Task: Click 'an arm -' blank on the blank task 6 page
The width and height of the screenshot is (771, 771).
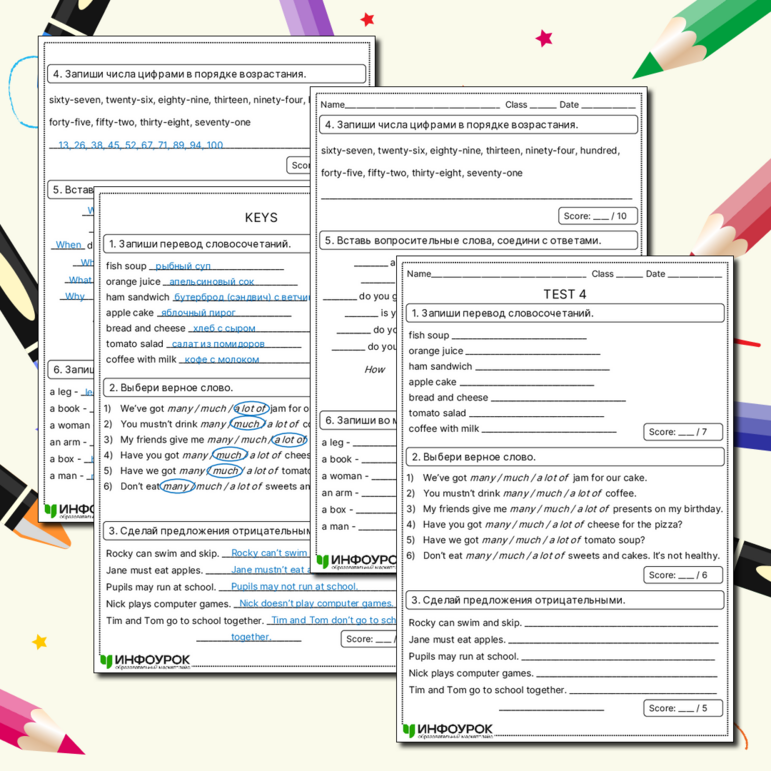Action: (x=379, y=493)
